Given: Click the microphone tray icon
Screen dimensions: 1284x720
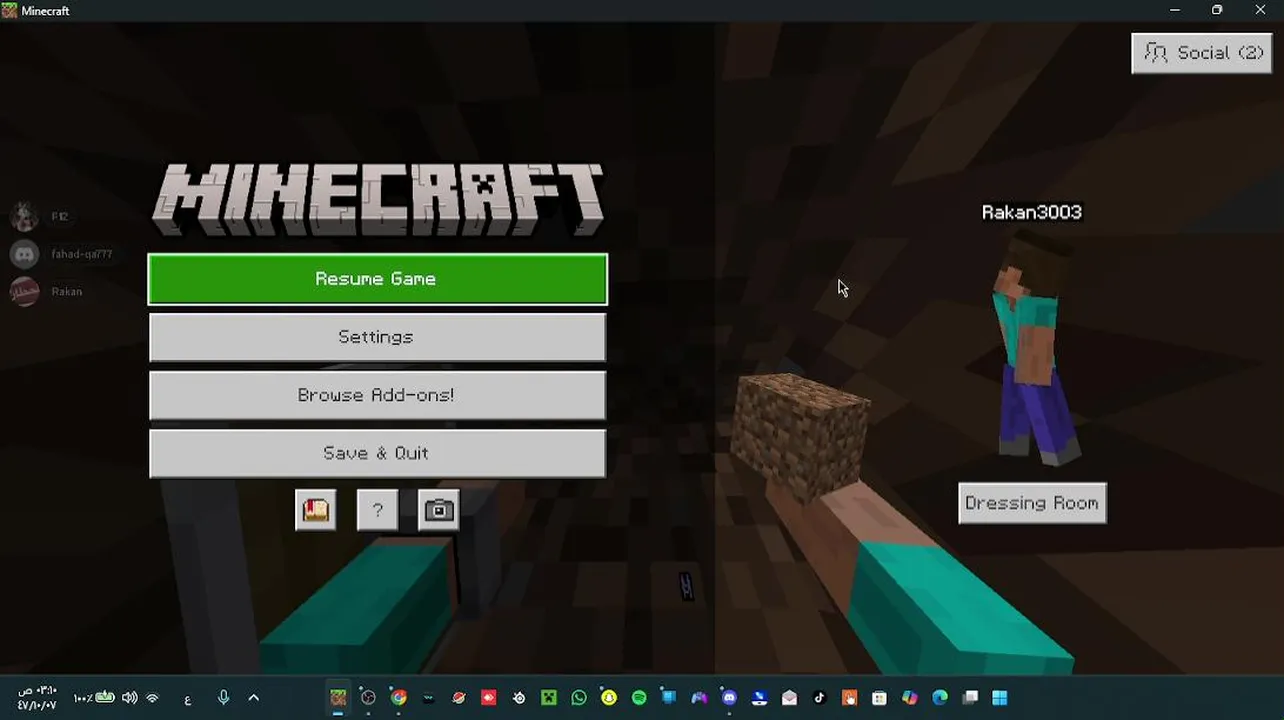Looking at the screenshot, I should (x=224, y=698).
